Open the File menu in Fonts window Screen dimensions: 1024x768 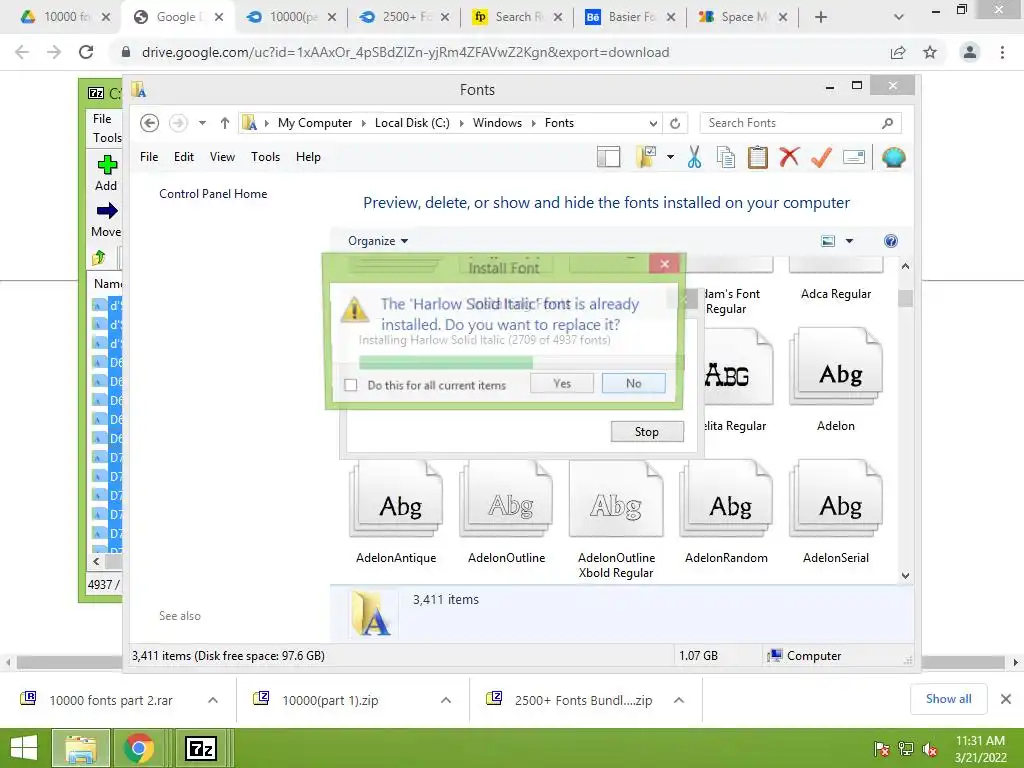(x=149, y=157)
